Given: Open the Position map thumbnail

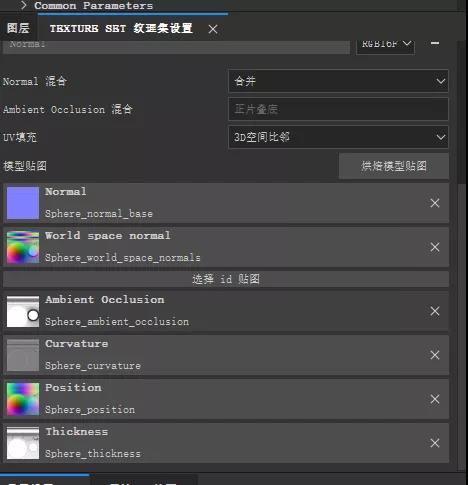Looking at the screenshot, I should [x=23, y=399].
